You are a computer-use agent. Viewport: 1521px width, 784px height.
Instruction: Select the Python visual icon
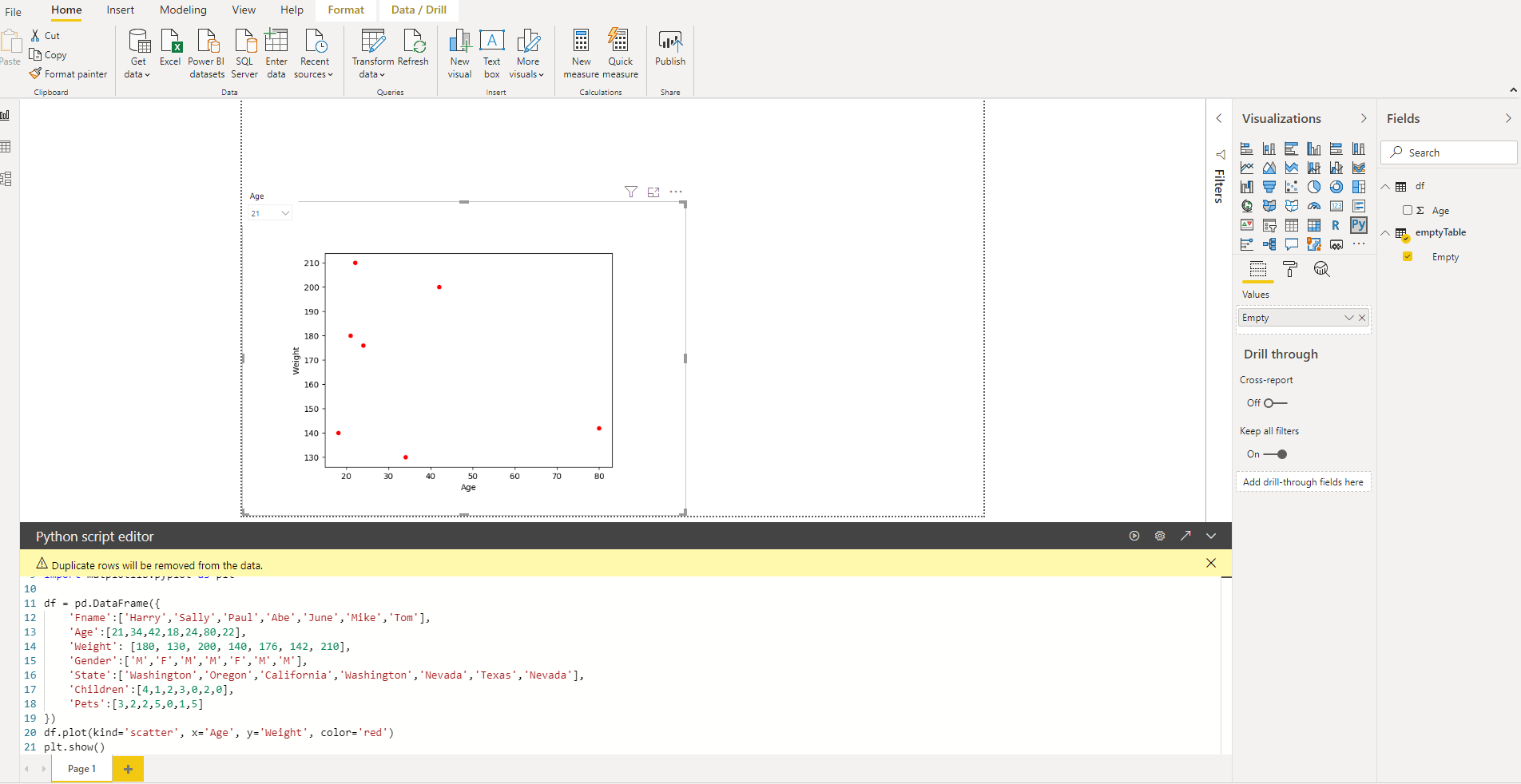pyautogui.click(x=1358, y=225)
